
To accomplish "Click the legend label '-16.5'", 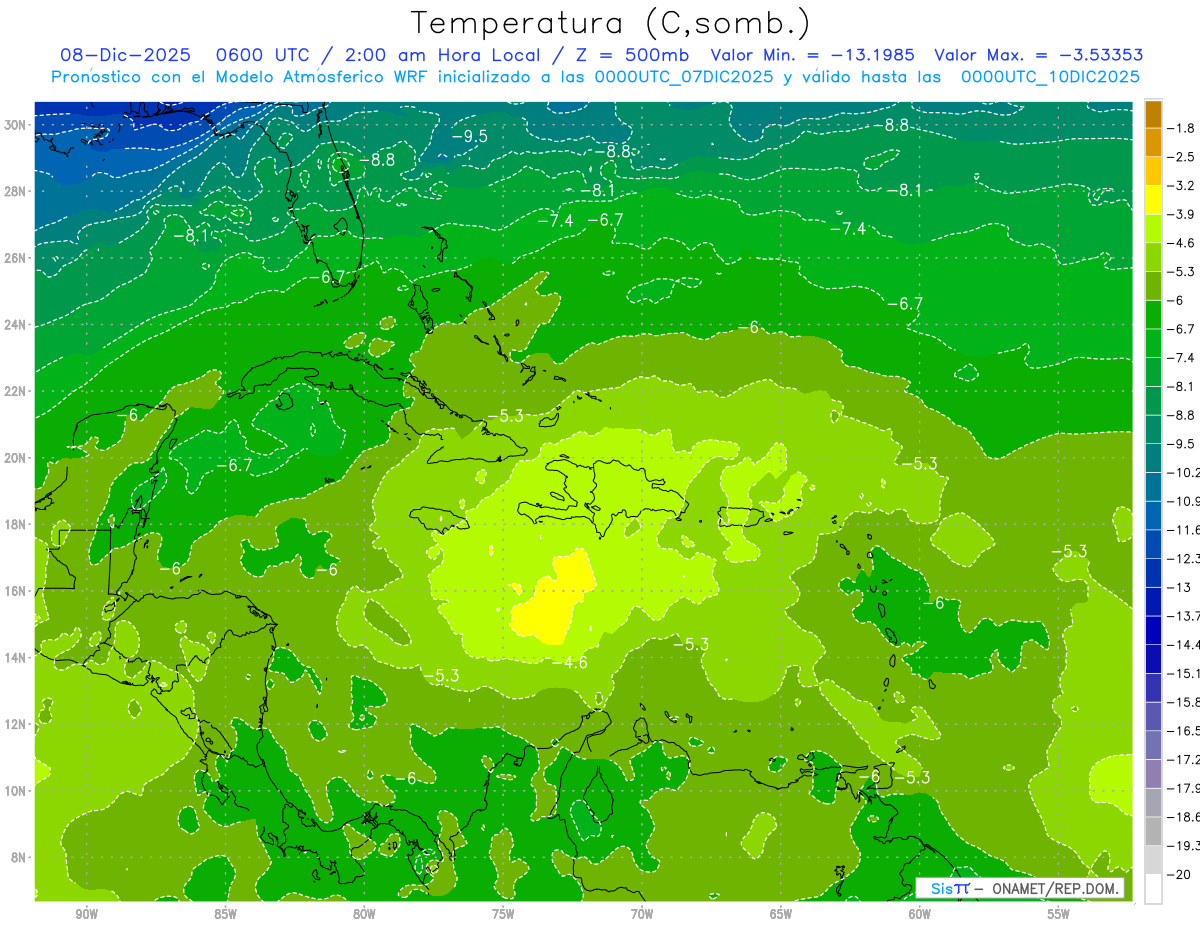I will coord(1184,730).
